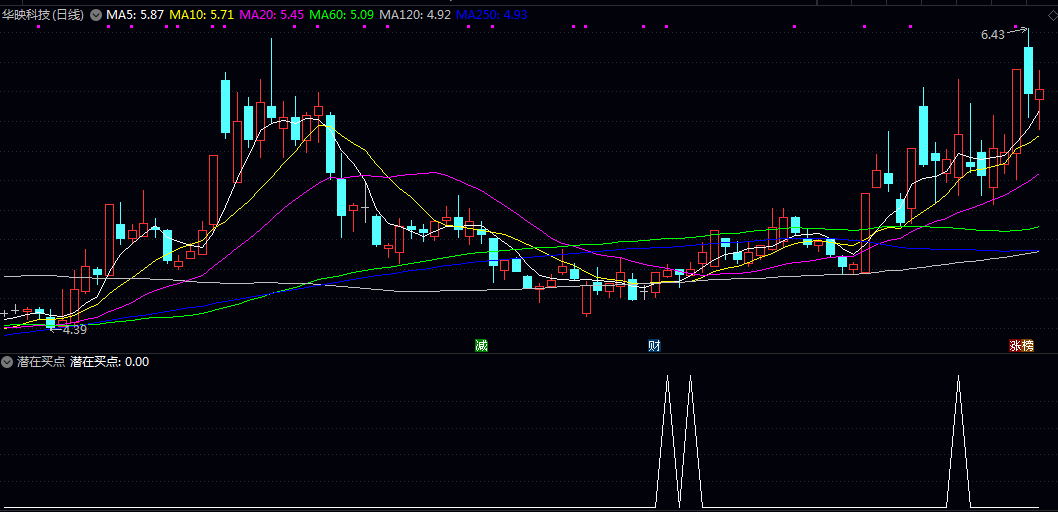Click the MA5: 5.87 label
This screenshot has height=512, width=1058.
135,14
